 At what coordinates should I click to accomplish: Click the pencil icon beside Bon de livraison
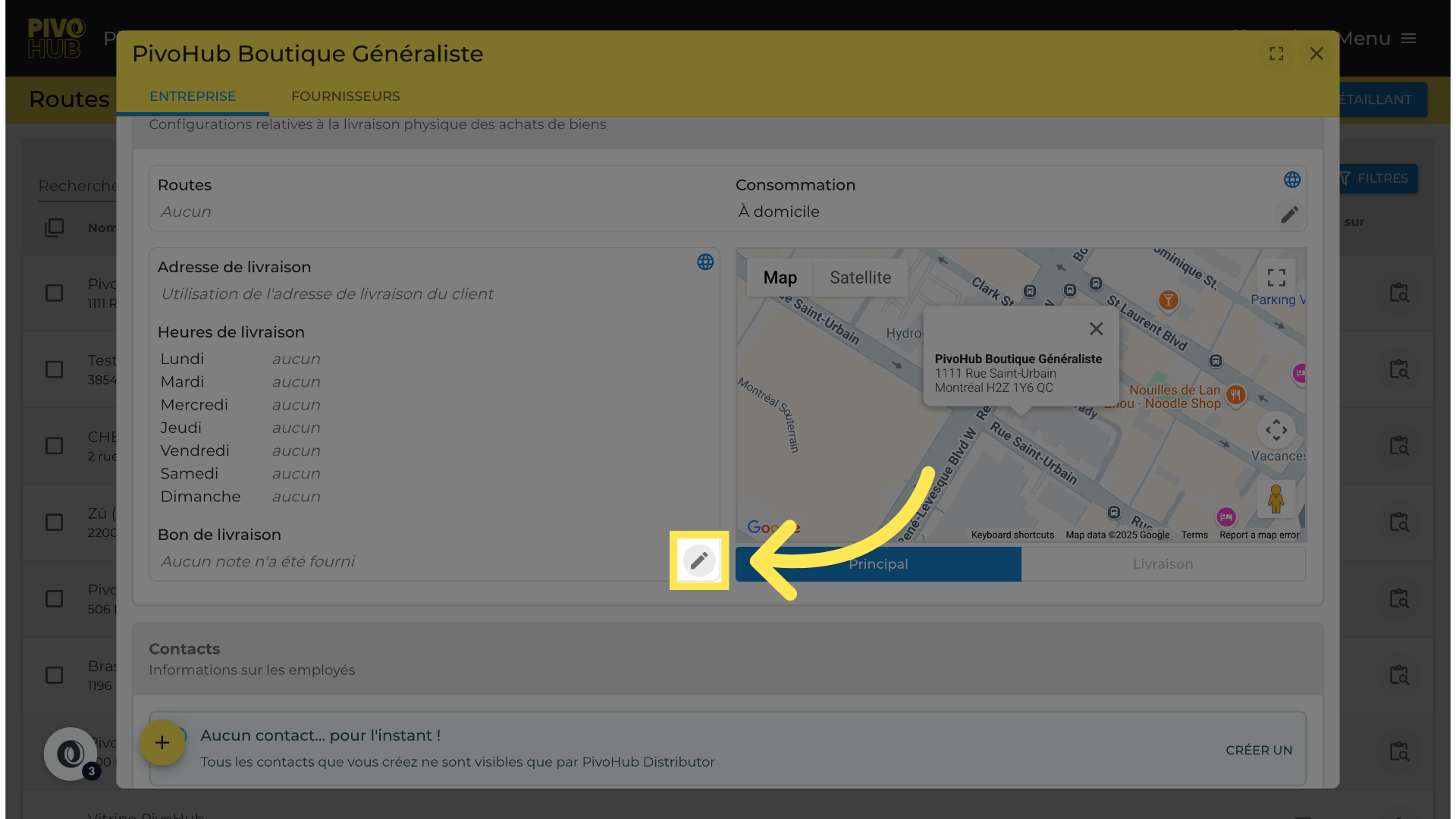[x=698, y=560]
